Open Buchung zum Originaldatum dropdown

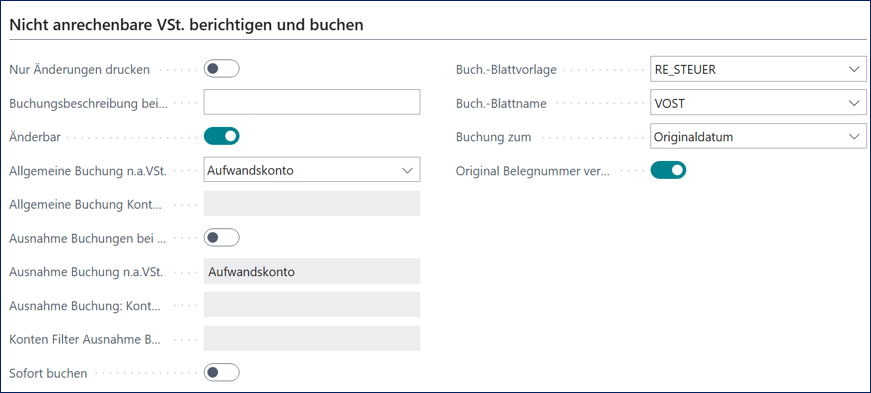pos(758,137)
